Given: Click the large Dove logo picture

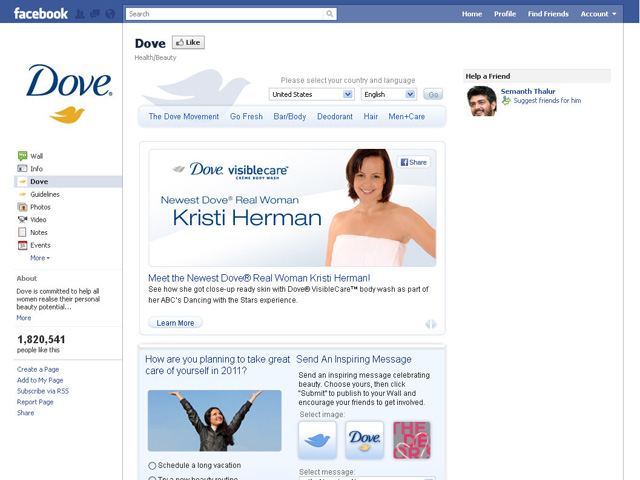Looking at the screenshot, I should [69, 93].
